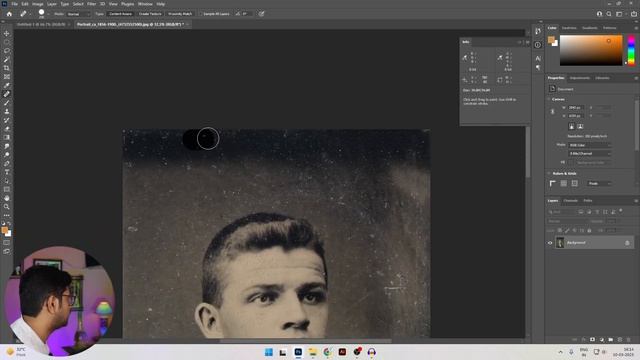Choose Proximity Match healing type
640x360 pixels.
click(180, 14)
